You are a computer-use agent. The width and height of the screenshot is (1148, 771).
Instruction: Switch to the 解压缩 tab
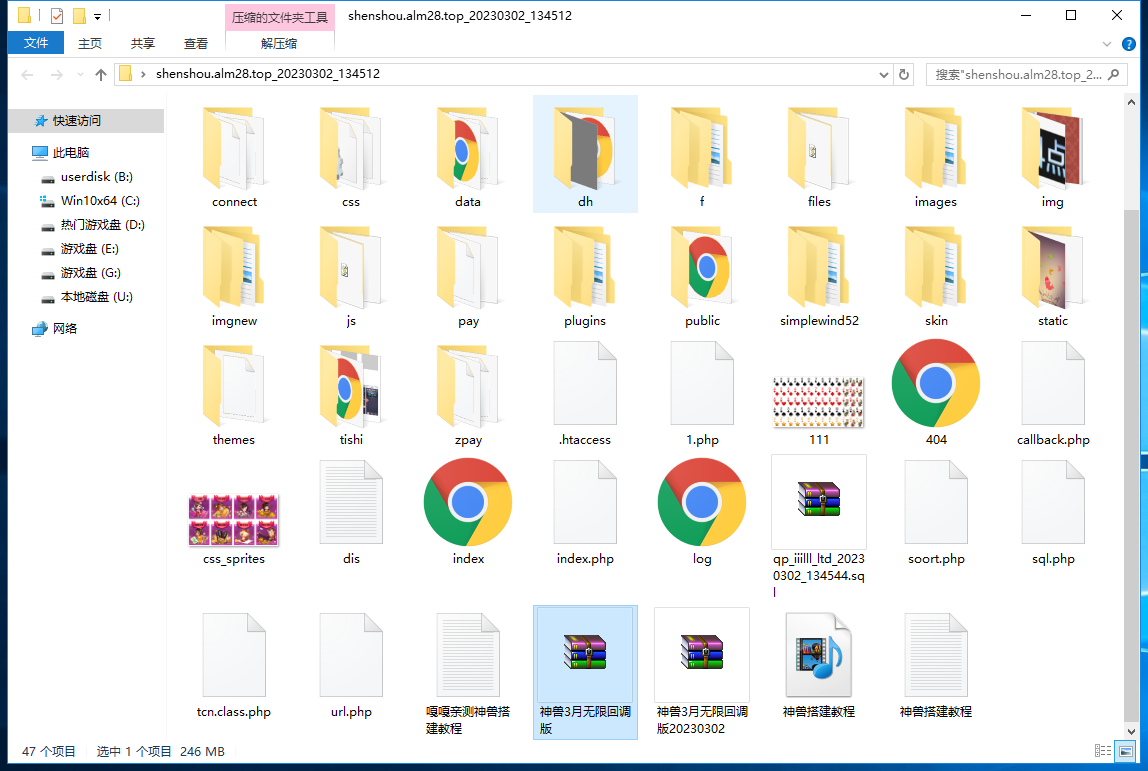click(279, 43)
